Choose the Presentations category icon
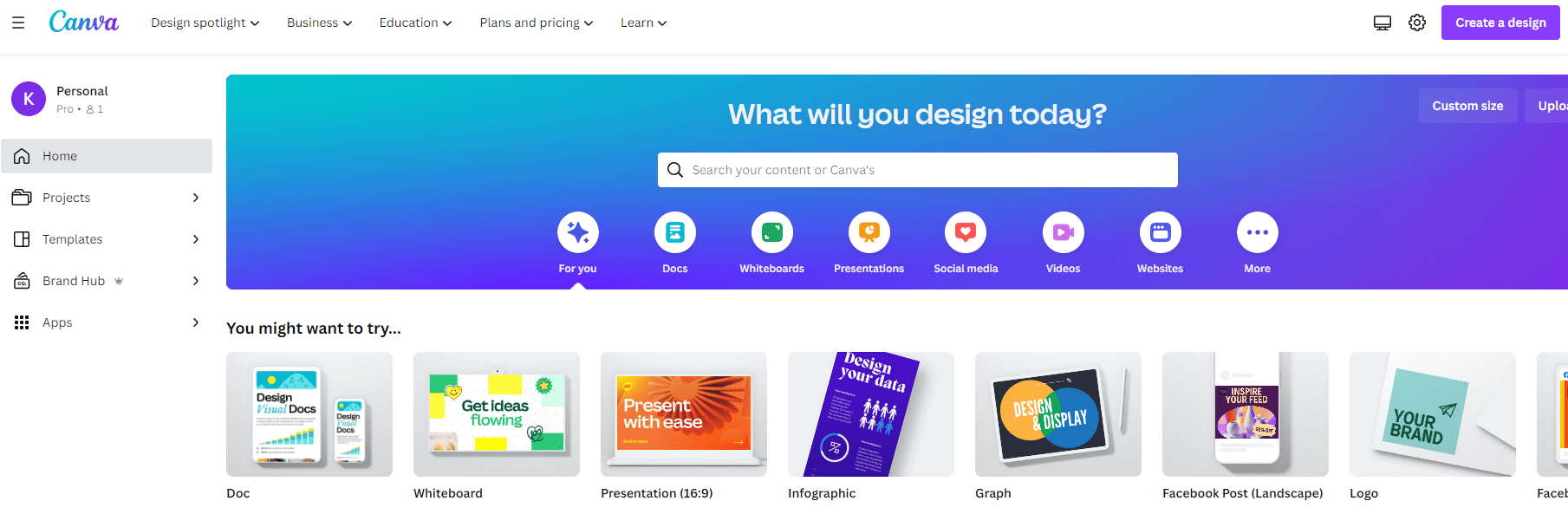 point(869,232)
